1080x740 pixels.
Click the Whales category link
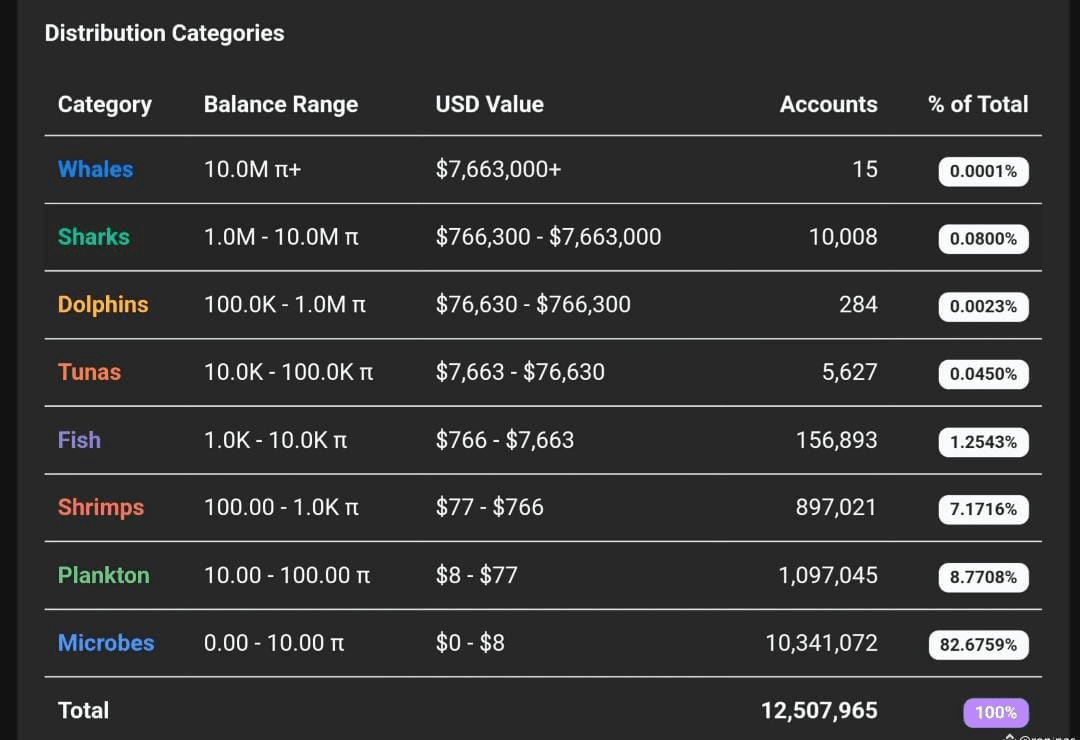point(95,169)
